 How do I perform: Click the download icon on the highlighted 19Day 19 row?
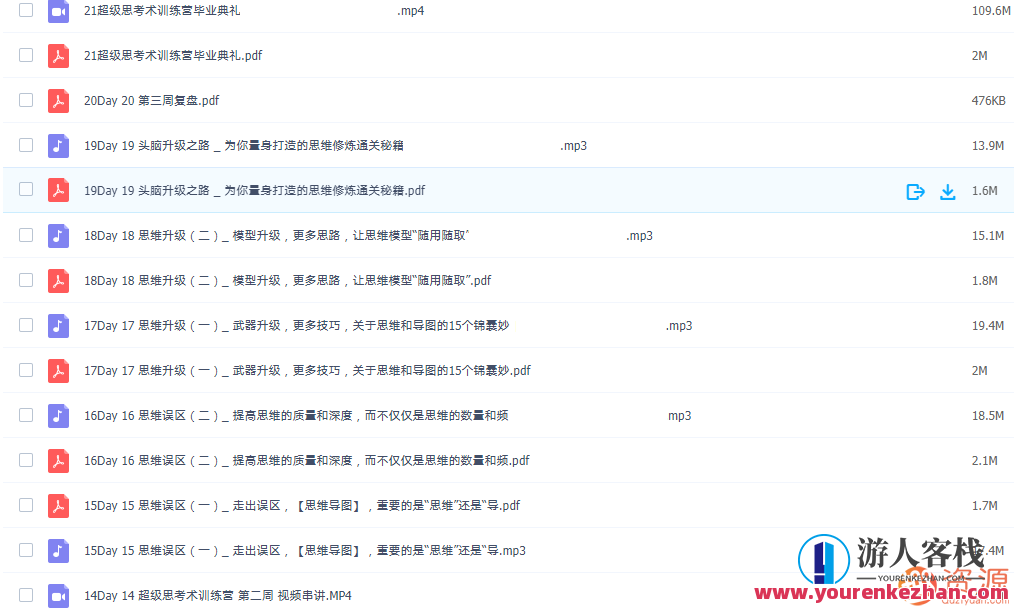coord(947,190)
